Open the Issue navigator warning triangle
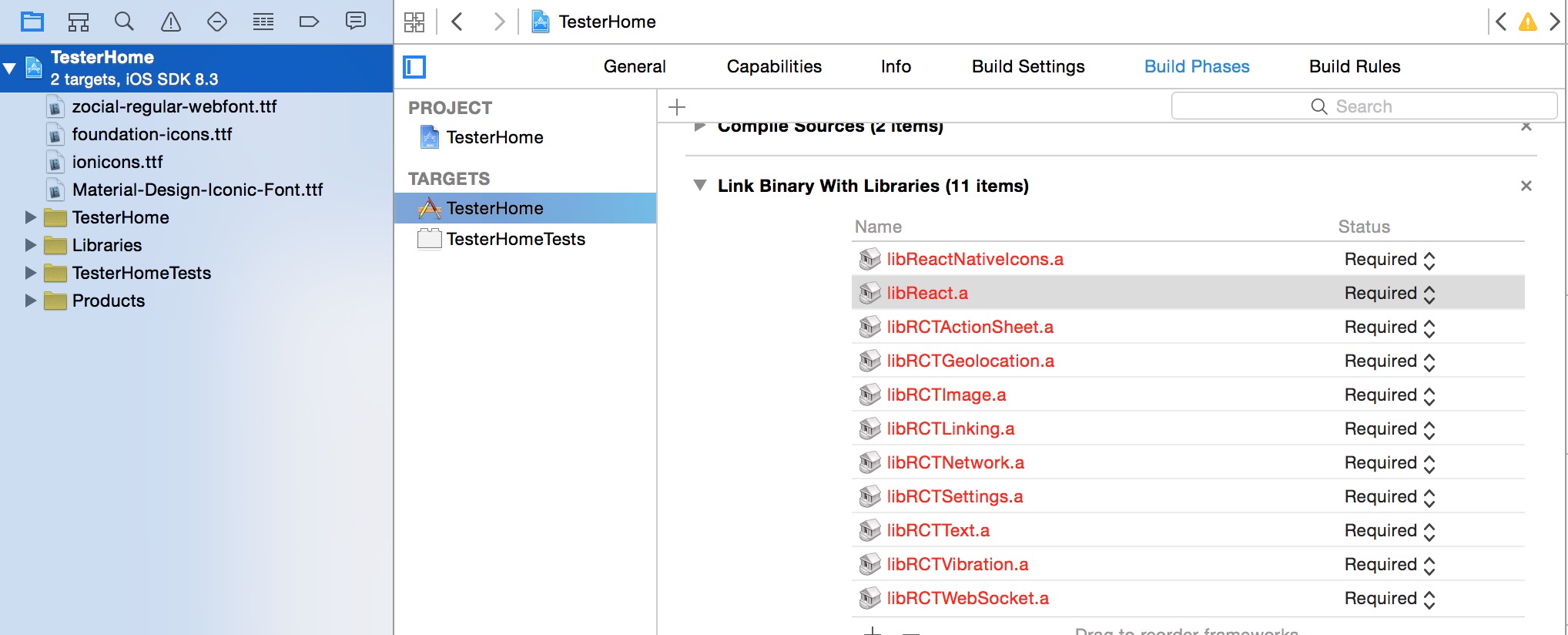 (171, 22)
